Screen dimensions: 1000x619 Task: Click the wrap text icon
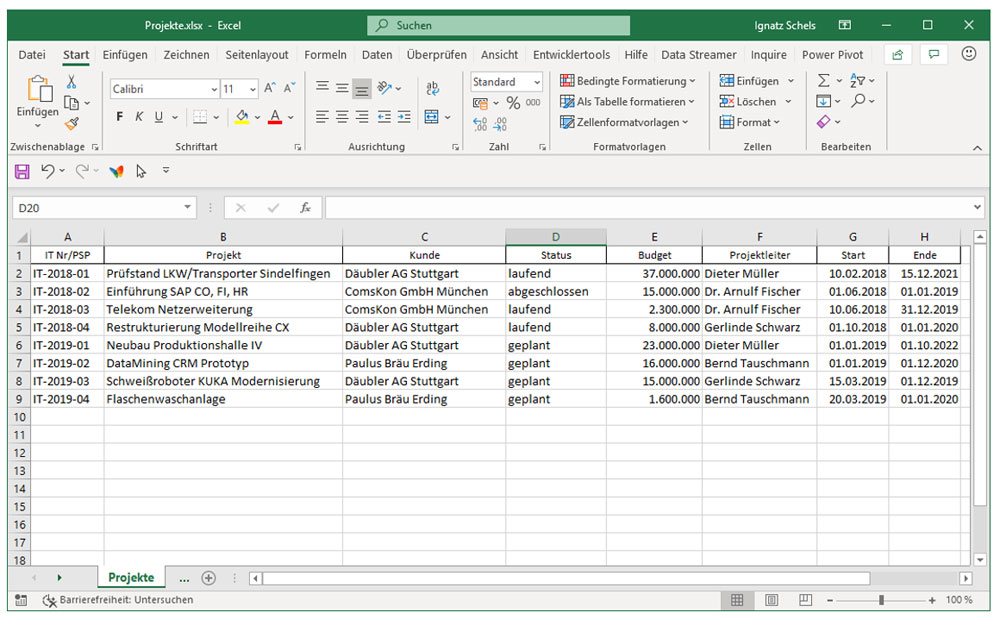(x=432, y=89)
